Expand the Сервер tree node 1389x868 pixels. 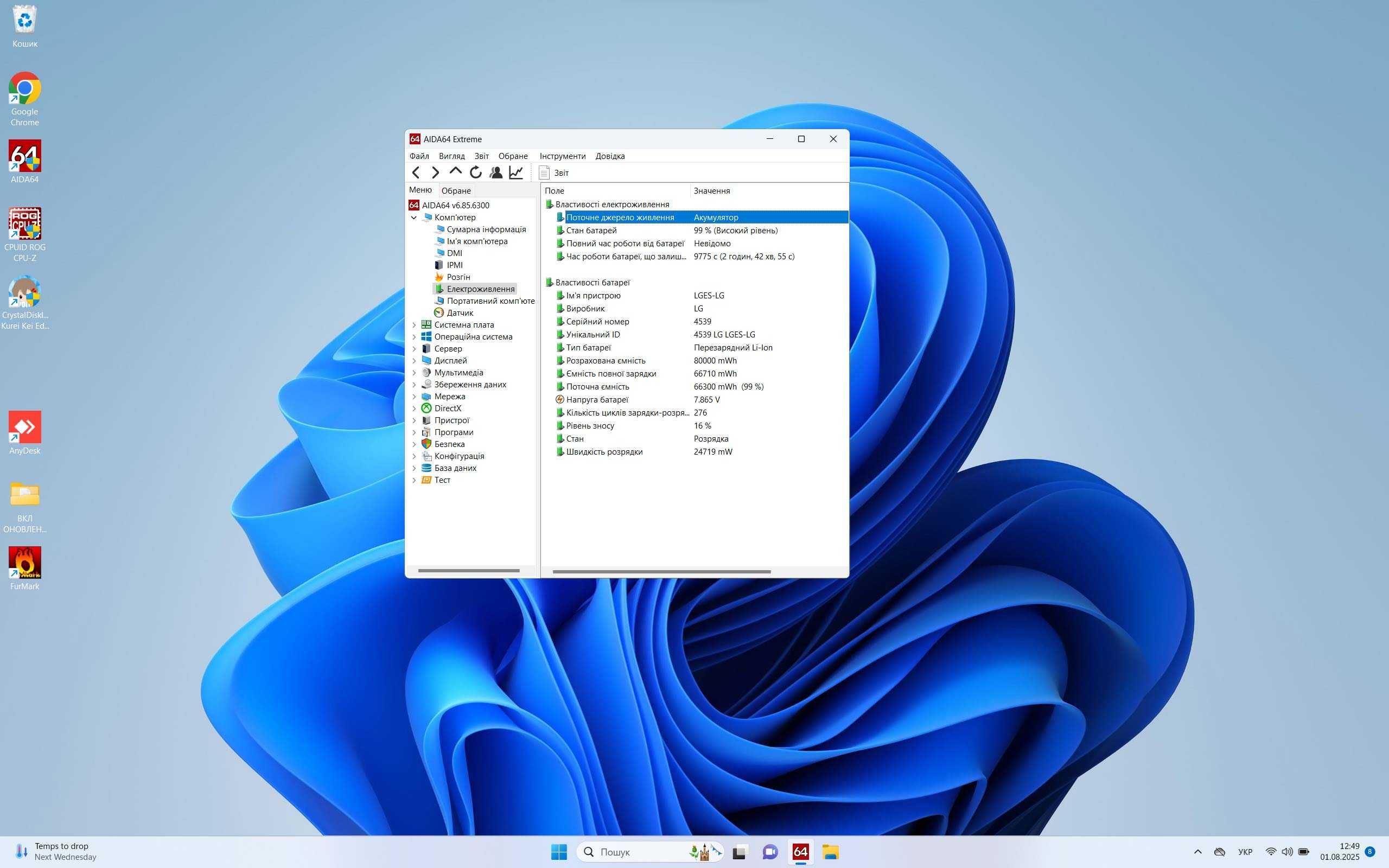414,349
